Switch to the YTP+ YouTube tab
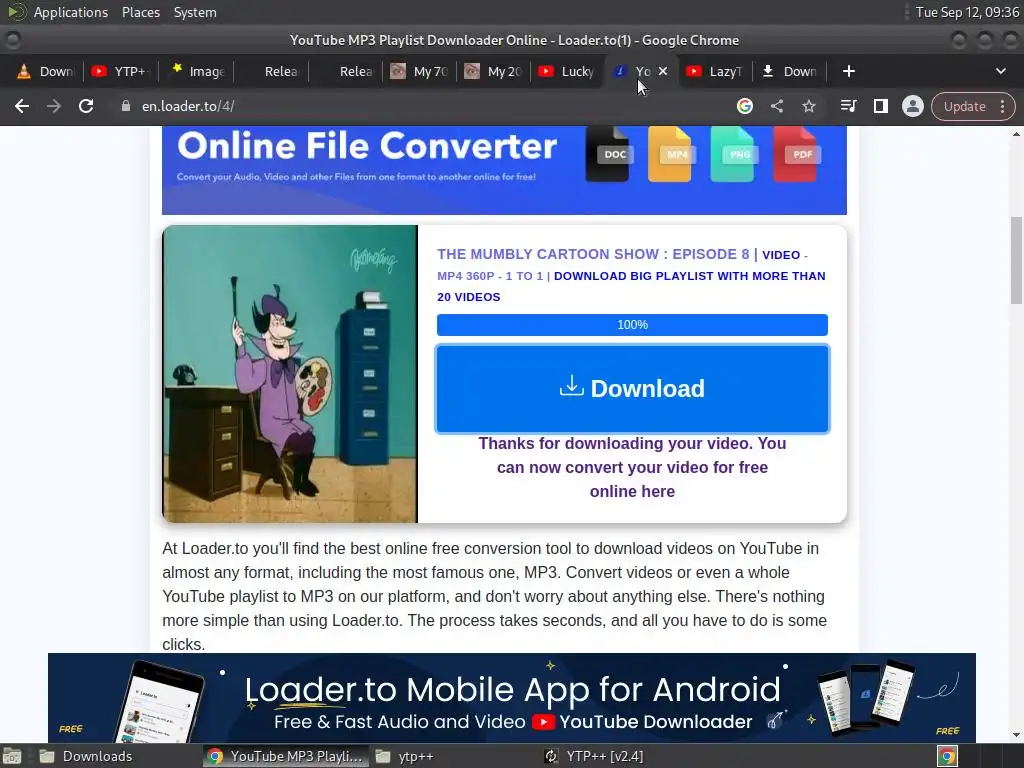Image resolution: width=1024 pixels, height=768 pixels. click(121, 71)
